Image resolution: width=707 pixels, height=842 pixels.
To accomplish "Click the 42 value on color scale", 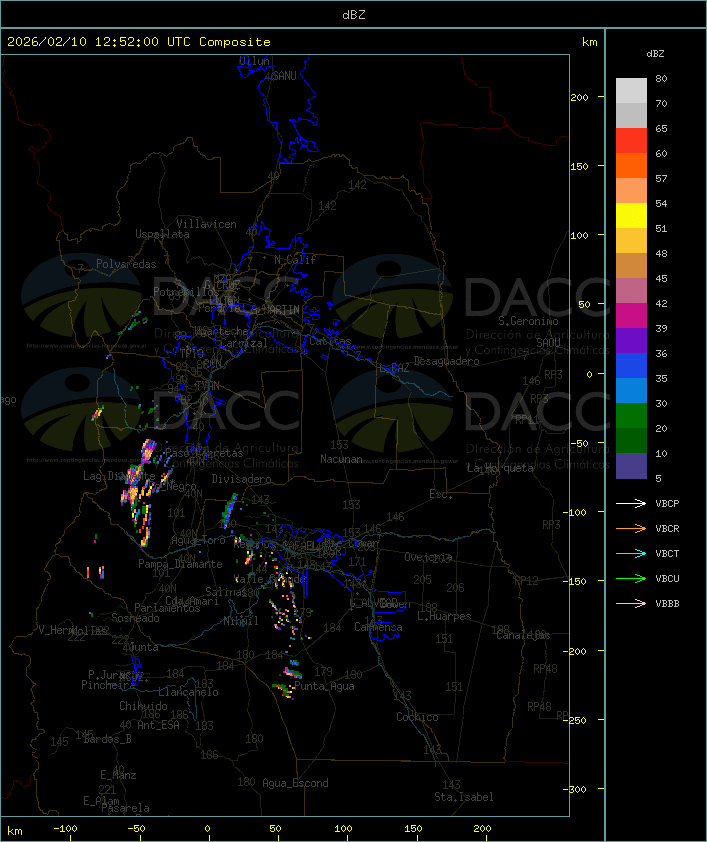I will (661, 303).
